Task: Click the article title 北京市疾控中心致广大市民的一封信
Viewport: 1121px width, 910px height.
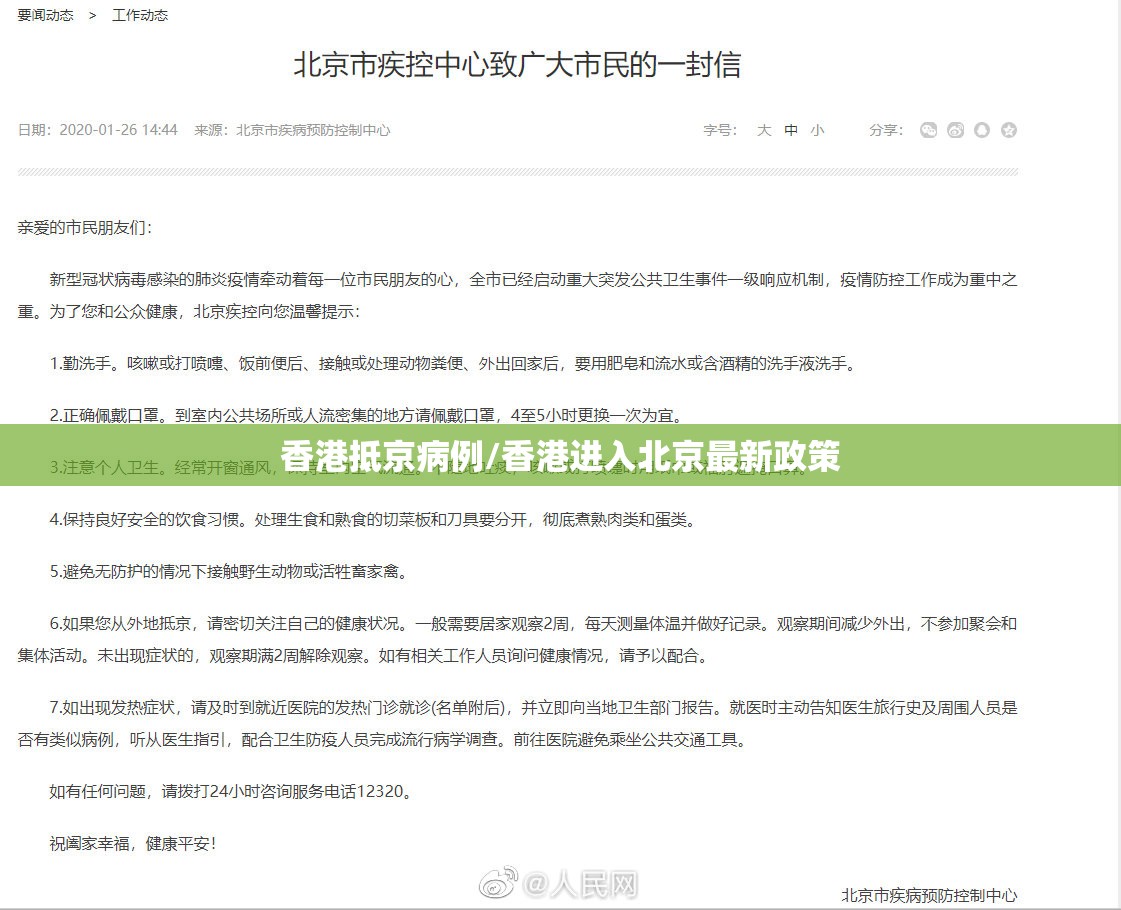Action: (x=517, y=65)
